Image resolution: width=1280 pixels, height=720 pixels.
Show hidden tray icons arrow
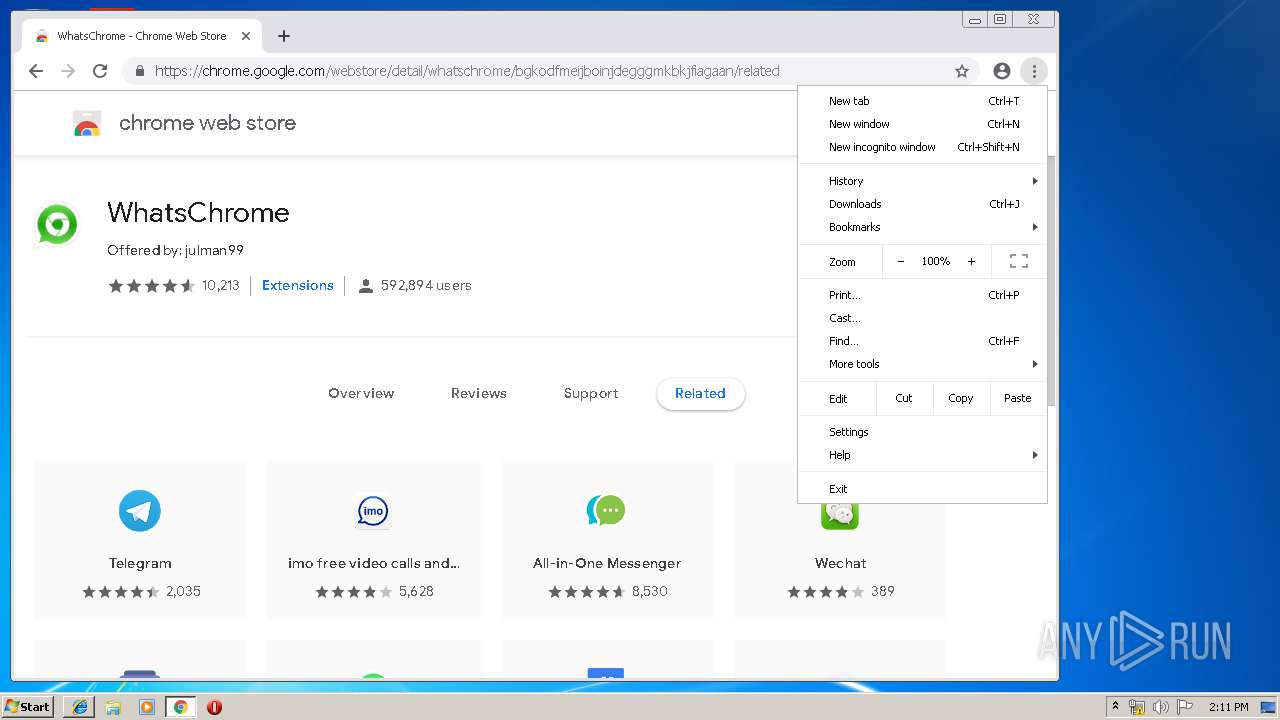click(x=1116, y=707)
